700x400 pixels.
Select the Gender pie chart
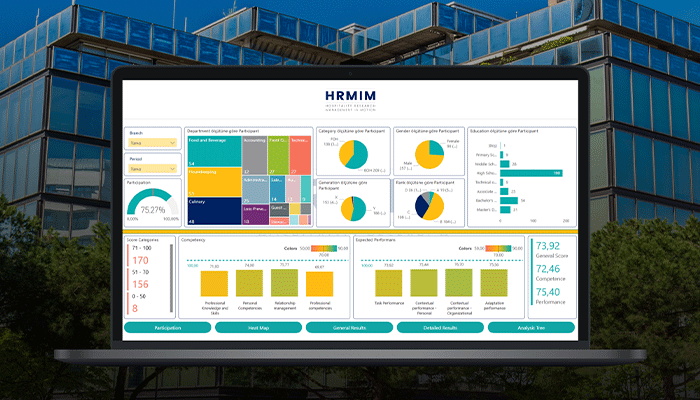(430, 153)
